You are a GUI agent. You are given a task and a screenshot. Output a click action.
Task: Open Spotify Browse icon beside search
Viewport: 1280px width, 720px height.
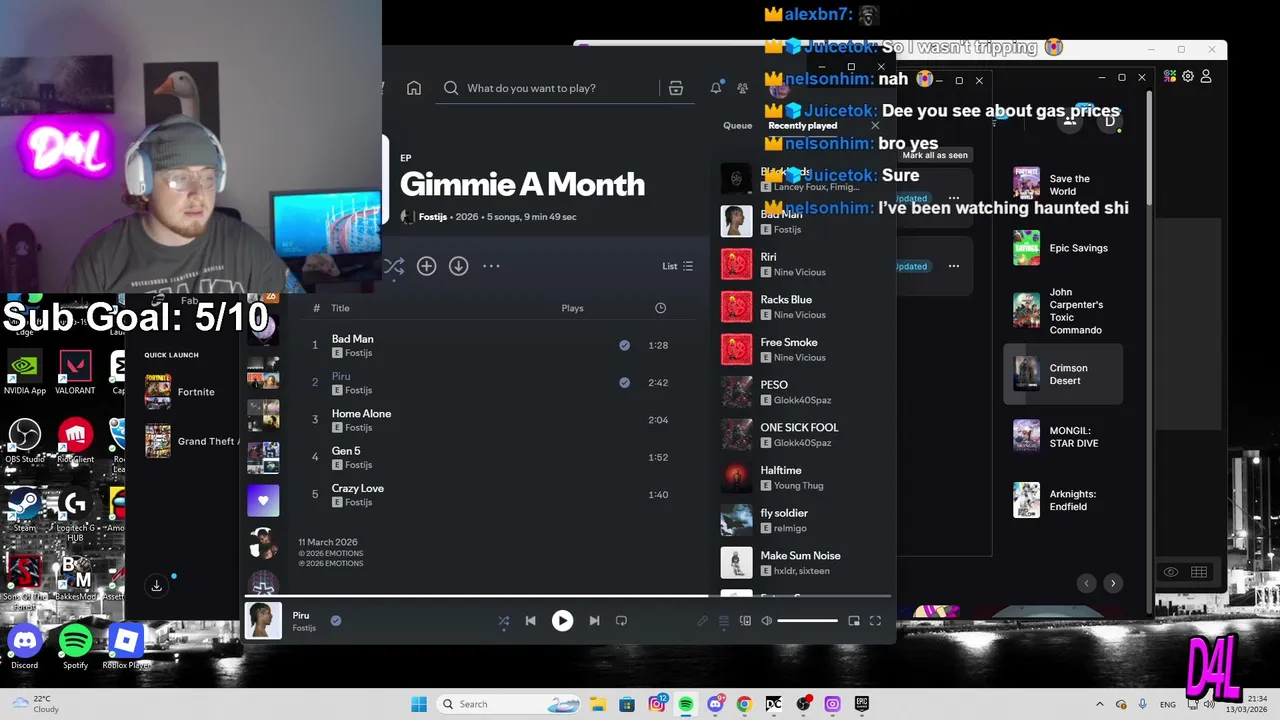[676, 88]
